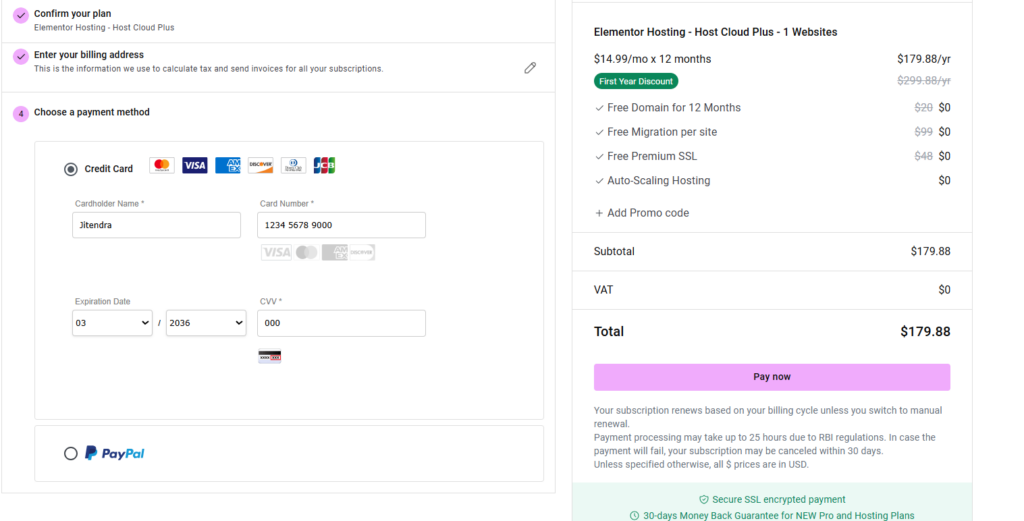Click the $14.99/mo x 12 months text
Screen dimensions: 1024x521
pyautogui.click(x=652, y=59)
